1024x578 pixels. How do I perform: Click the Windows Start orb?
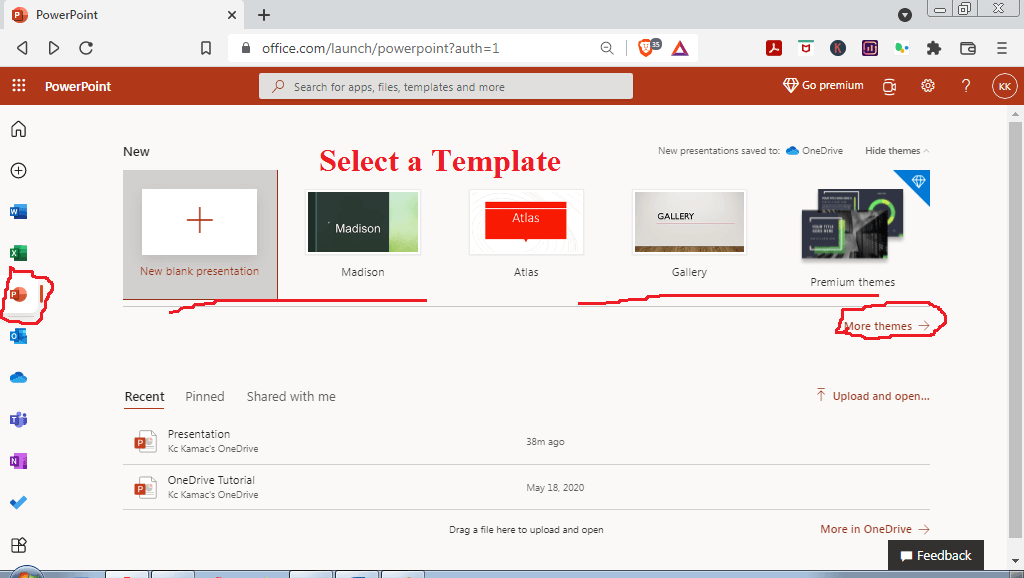pyautogui.click(x=26, y=573)
